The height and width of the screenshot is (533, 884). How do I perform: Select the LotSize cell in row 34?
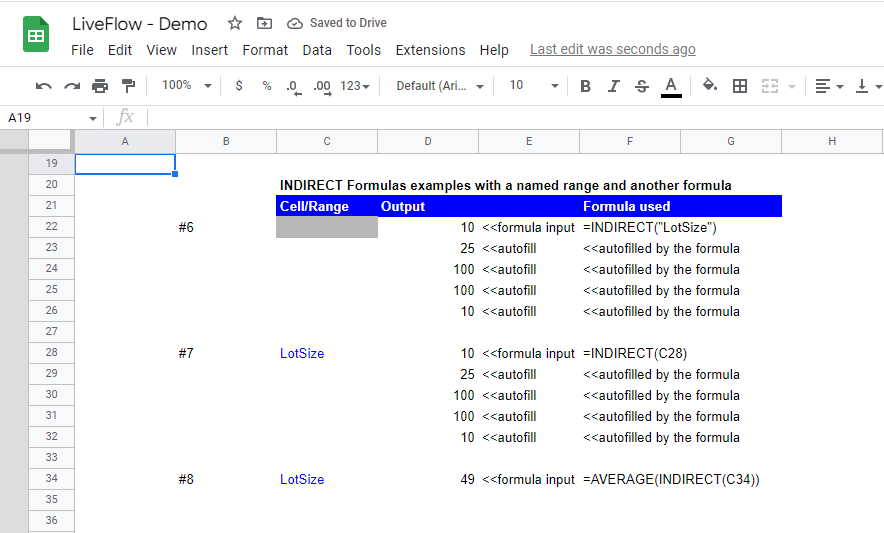tap(327, 479)
